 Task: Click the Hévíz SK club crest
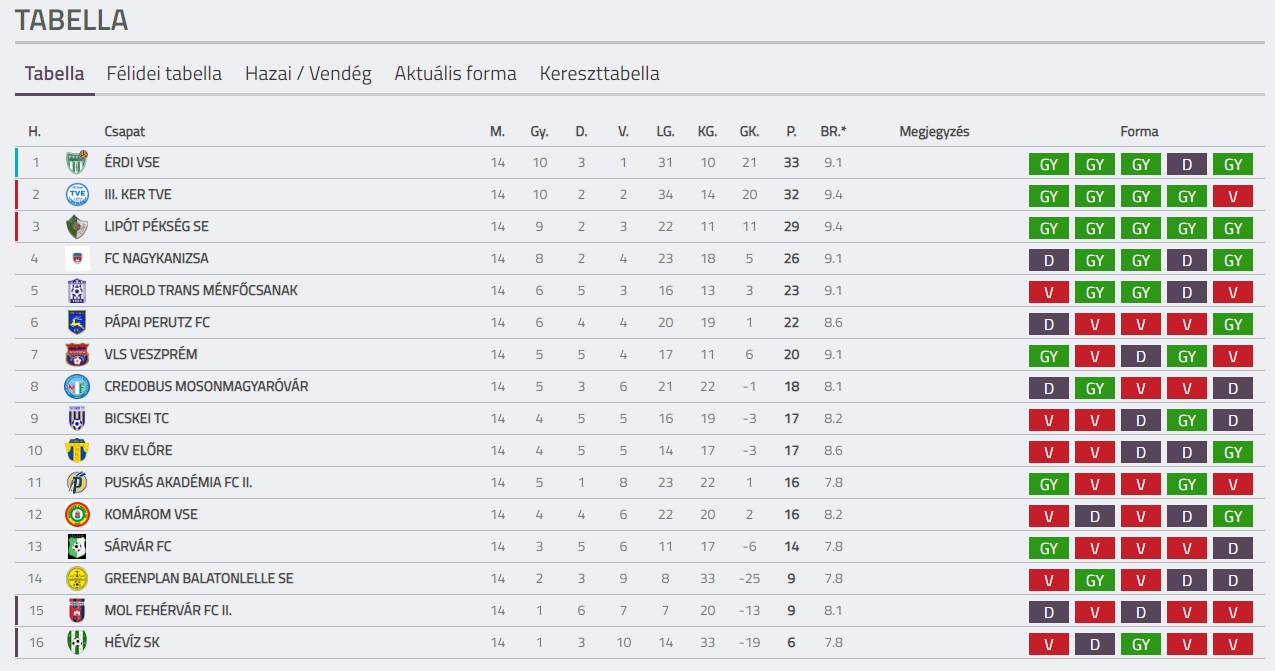click(77, 643)
